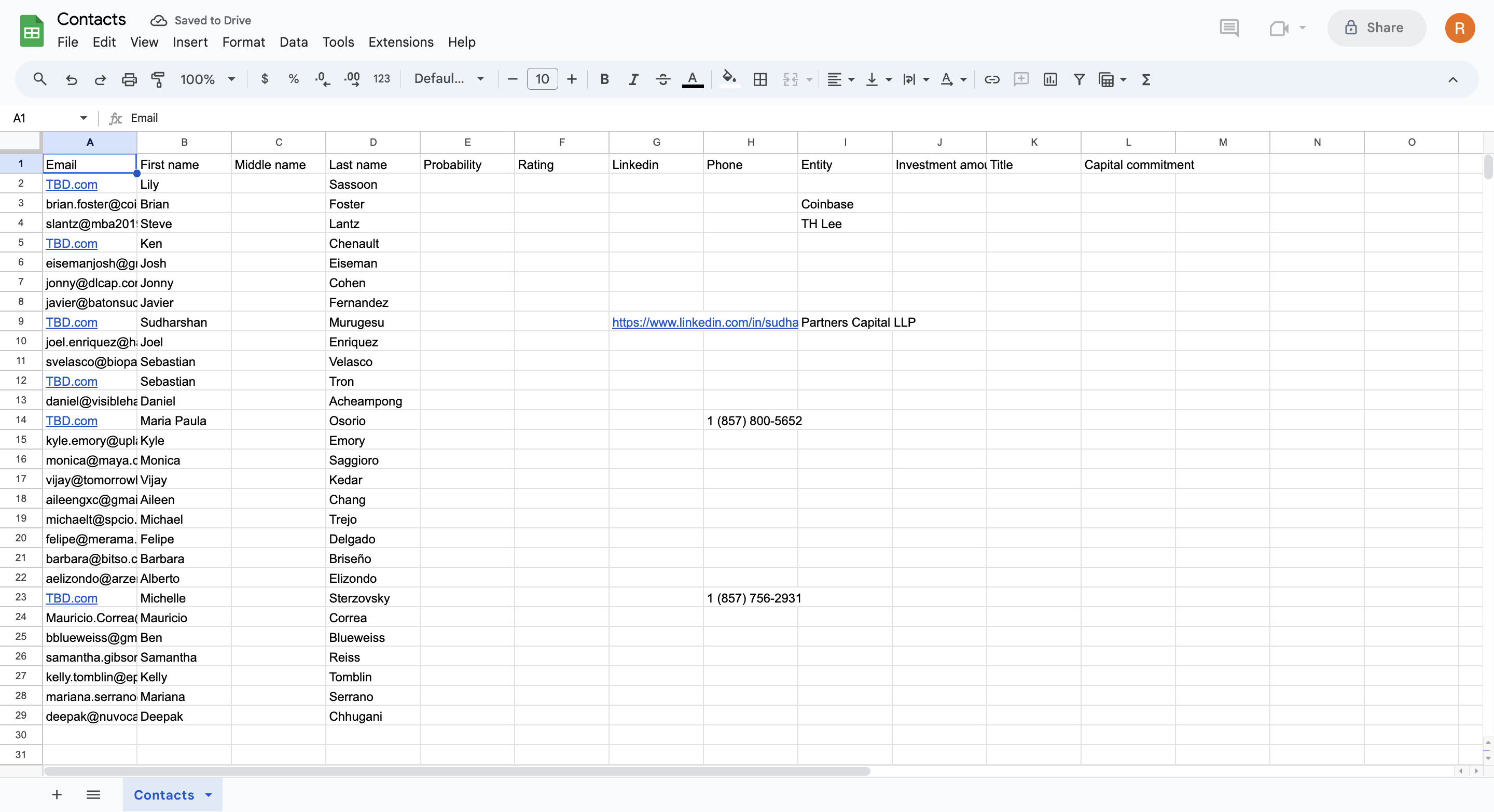Open the vertical align dropdown
Screen dimensions: 1494x812
878,79
